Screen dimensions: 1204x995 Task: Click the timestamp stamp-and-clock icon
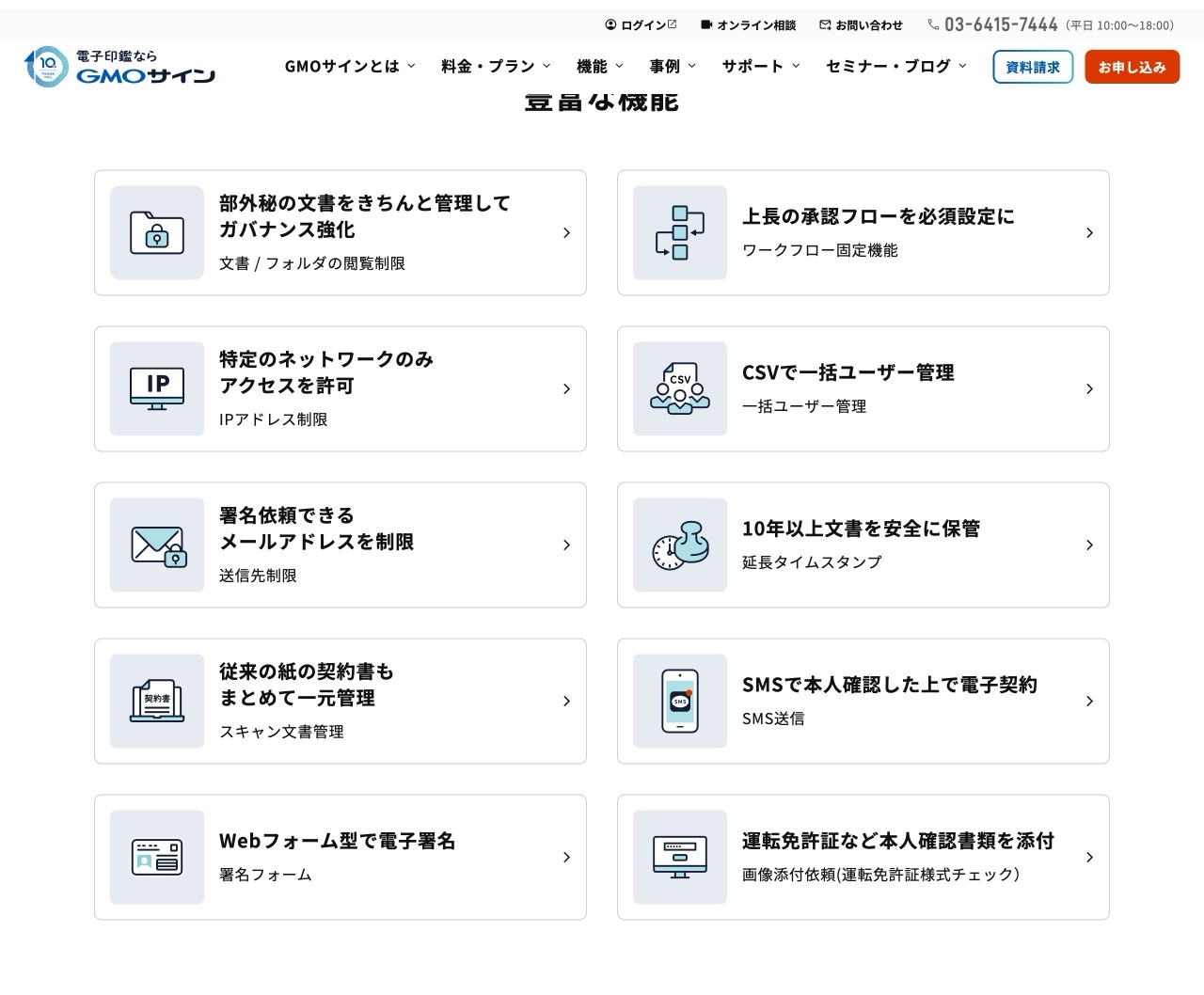(679, 545)
